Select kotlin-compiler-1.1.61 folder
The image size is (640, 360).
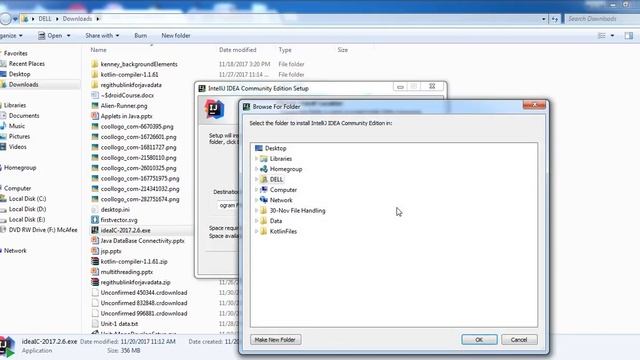129,75
